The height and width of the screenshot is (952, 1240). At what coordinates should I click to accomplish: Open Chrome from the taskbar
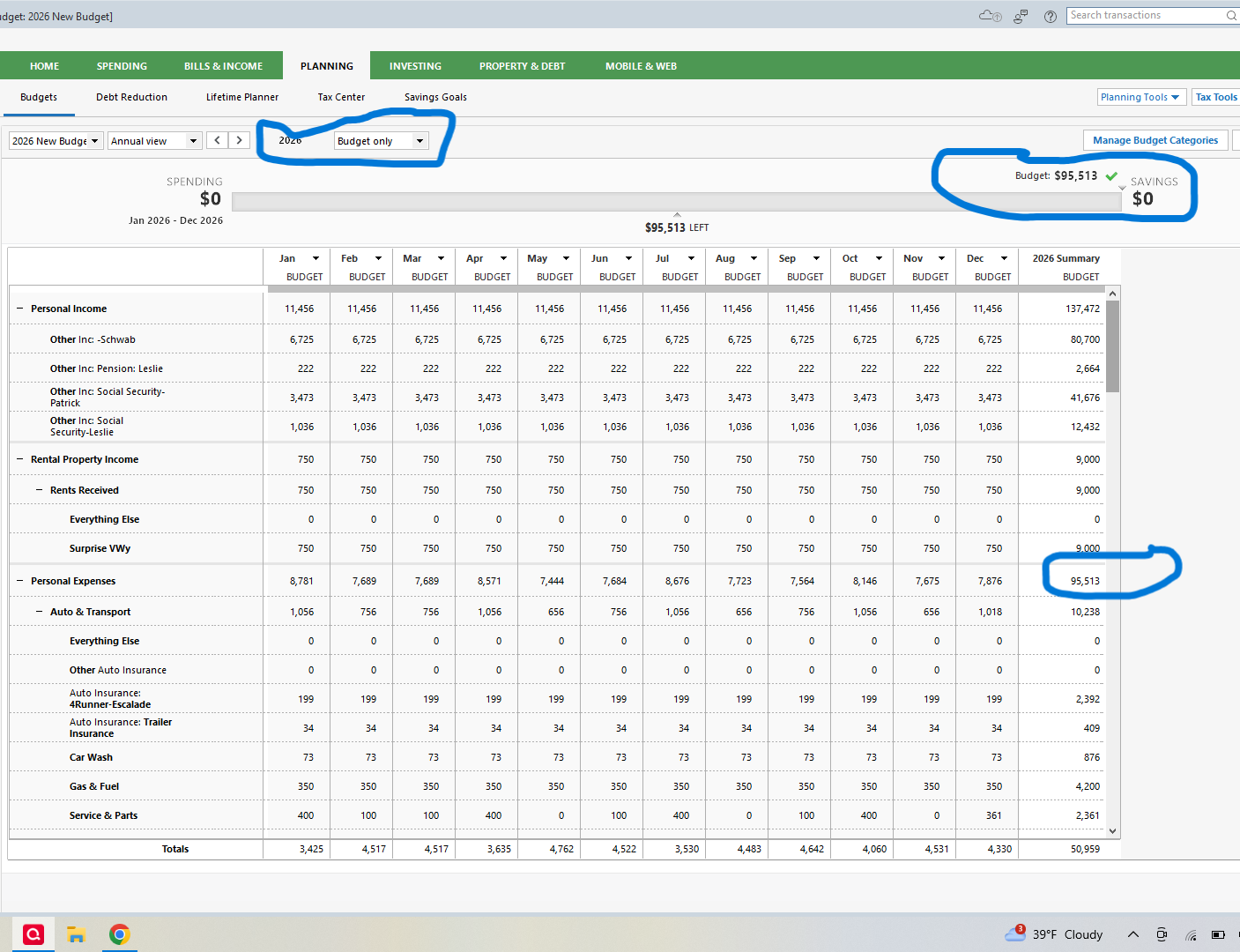tap(119, 934)
